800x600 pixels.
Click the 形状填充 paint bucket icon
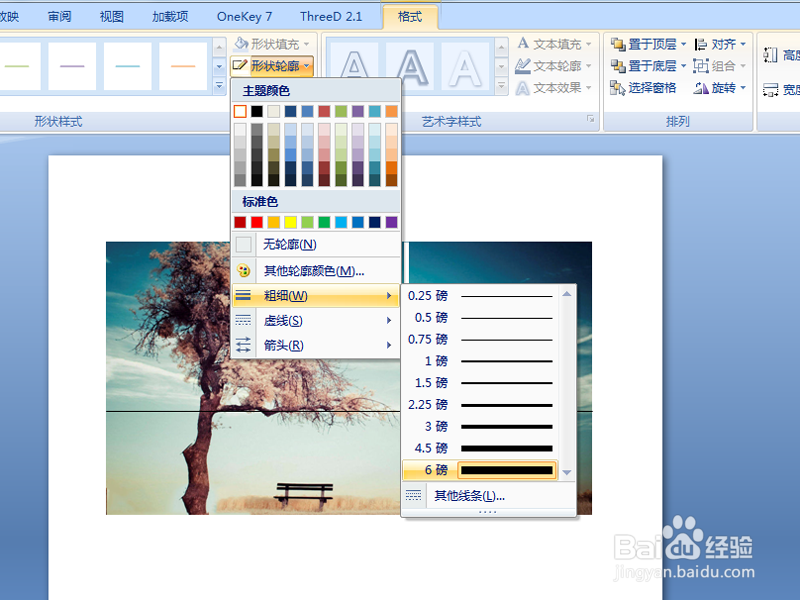coord(241,43)
